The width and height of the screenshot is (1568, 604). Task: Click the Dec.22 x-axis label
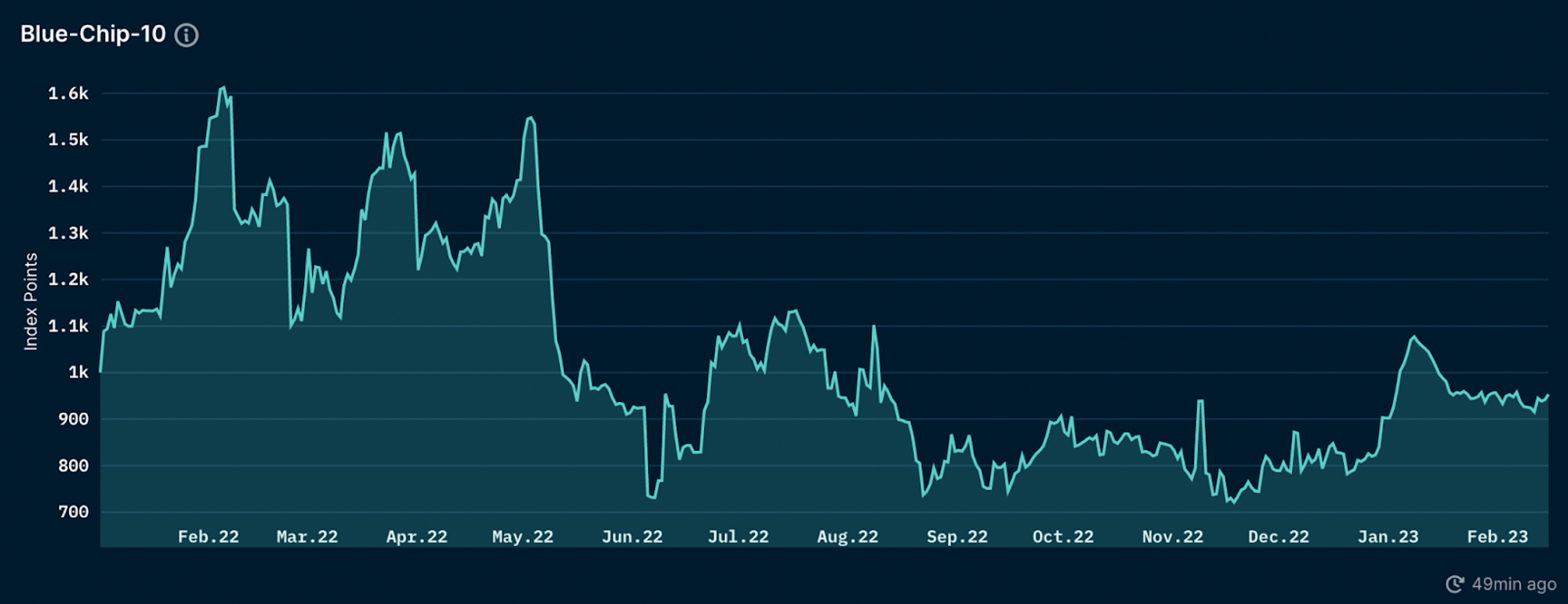[x=1279, y=537]
